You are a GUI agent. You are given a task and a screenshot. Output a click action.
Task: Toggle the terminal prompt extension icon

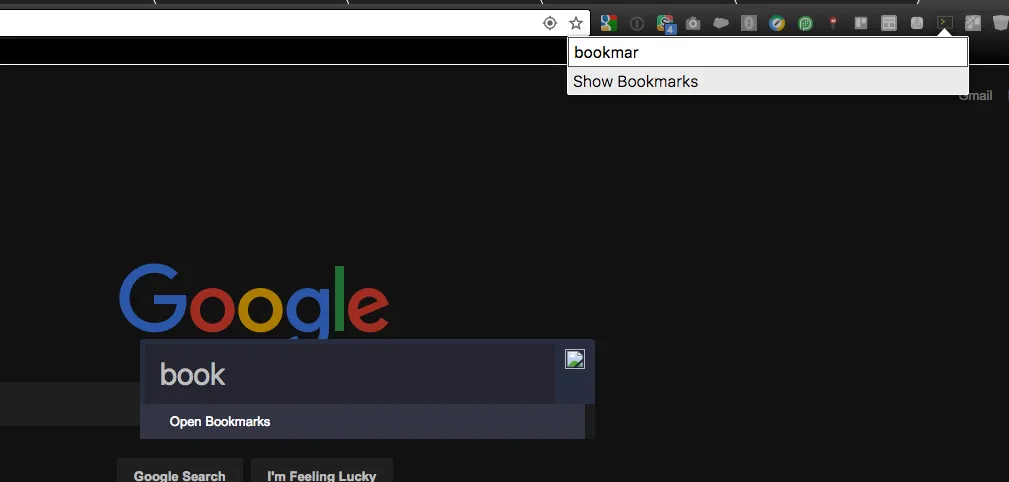tap(945, 23)
